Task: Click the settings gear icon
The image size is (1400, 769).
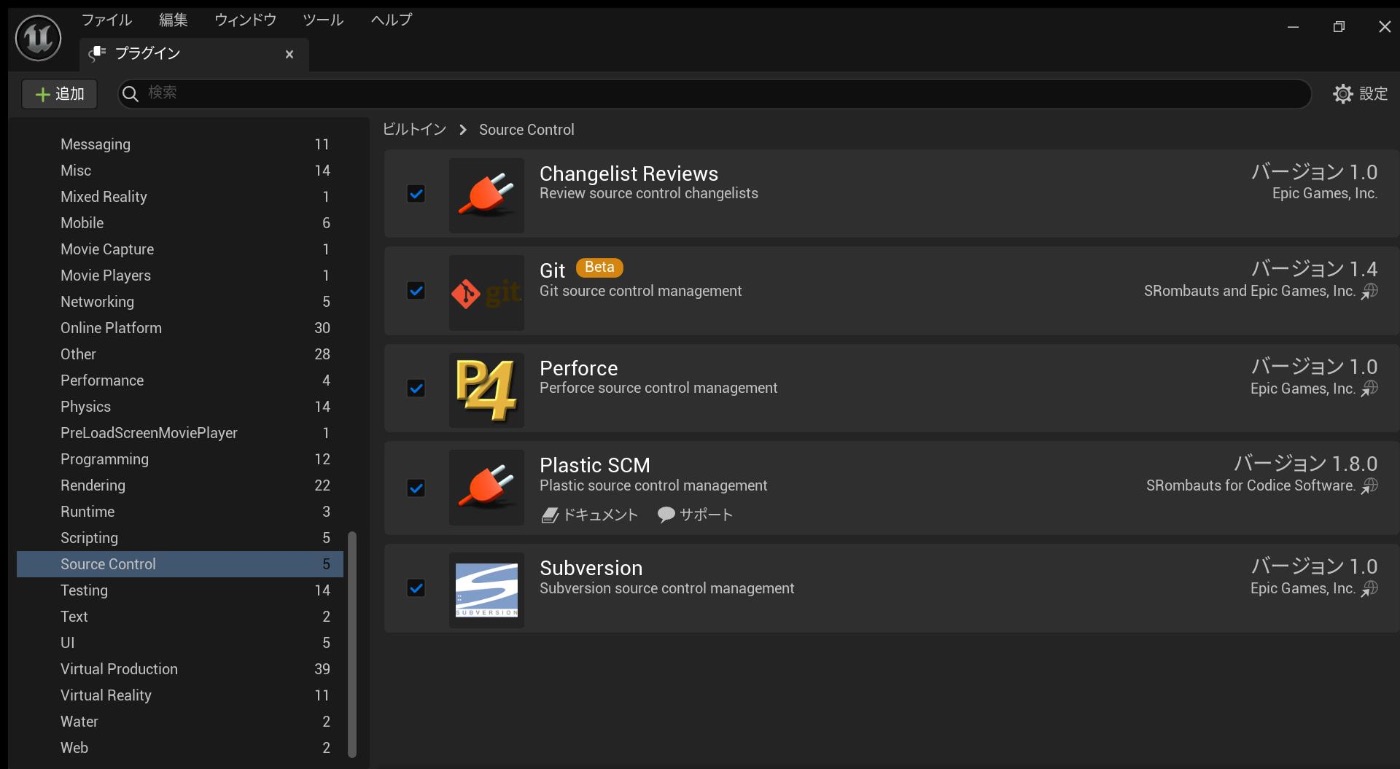Action: coord(1343,94)
